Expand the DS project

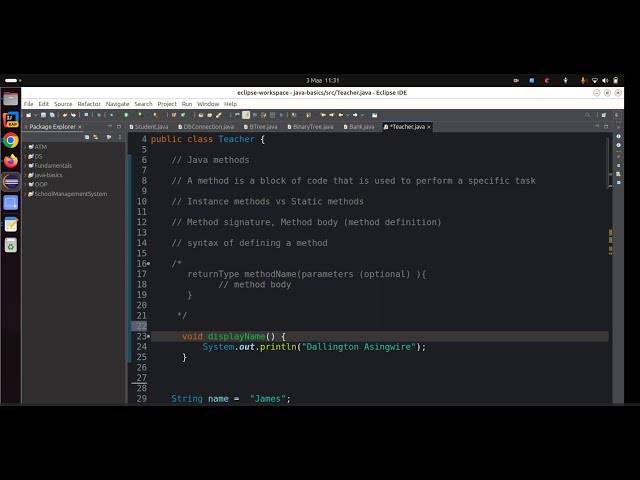[25, 156]
